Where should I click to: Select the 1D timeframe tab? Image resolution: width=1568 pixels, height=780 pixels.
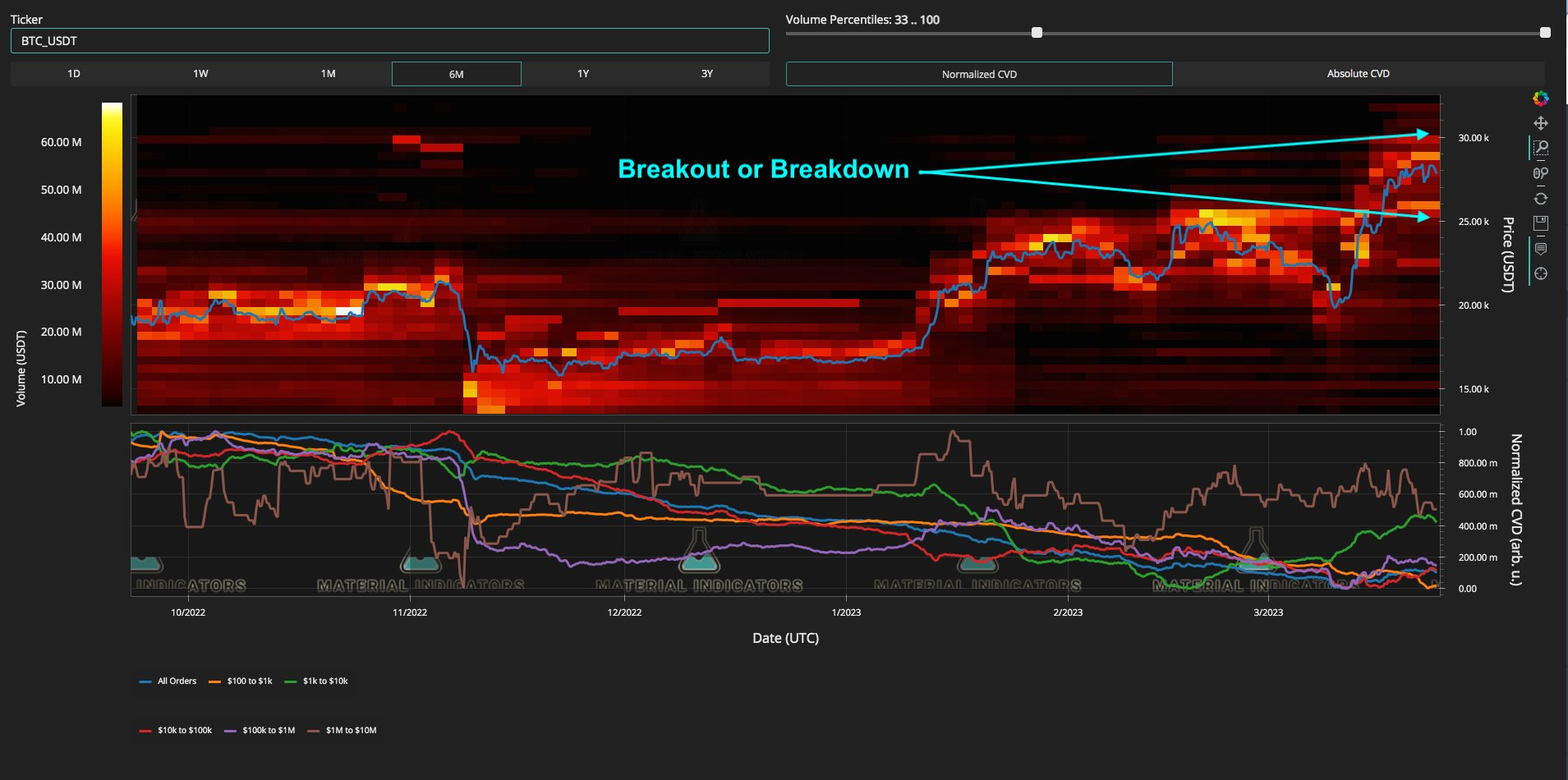pos(74,74)
